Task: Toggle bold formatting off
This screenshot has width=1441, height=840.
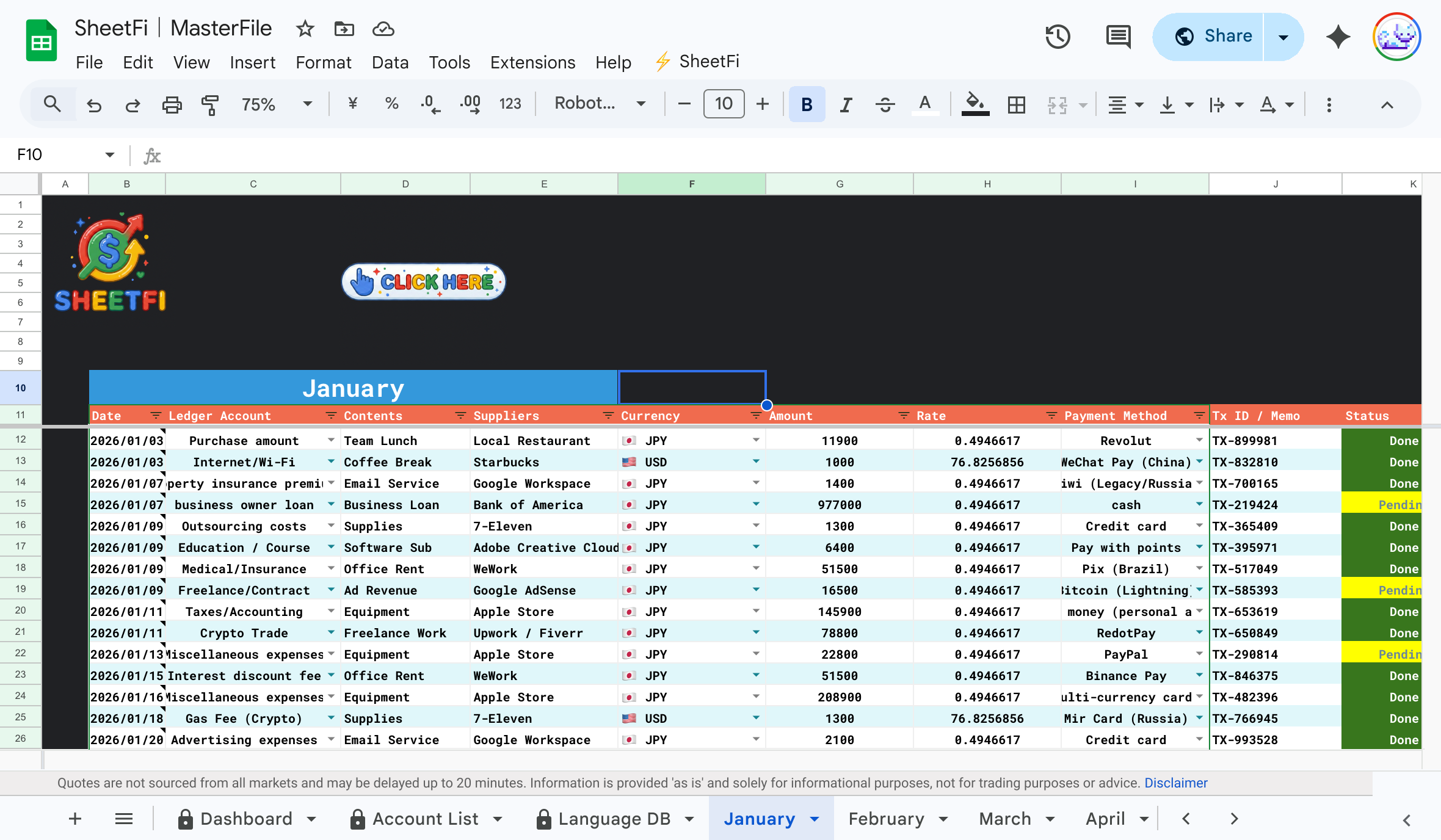Action: pyautogui.click(x=807, y=104)
